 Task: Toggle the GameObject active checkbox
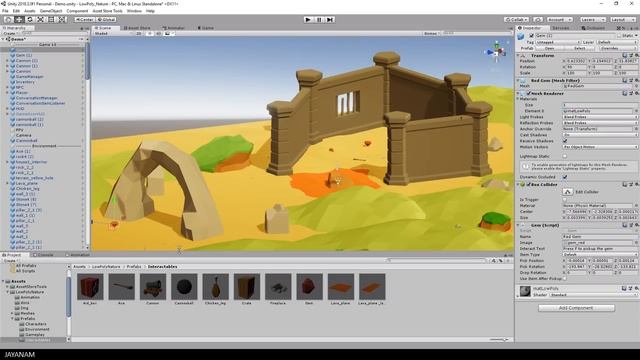click(531, 36)
